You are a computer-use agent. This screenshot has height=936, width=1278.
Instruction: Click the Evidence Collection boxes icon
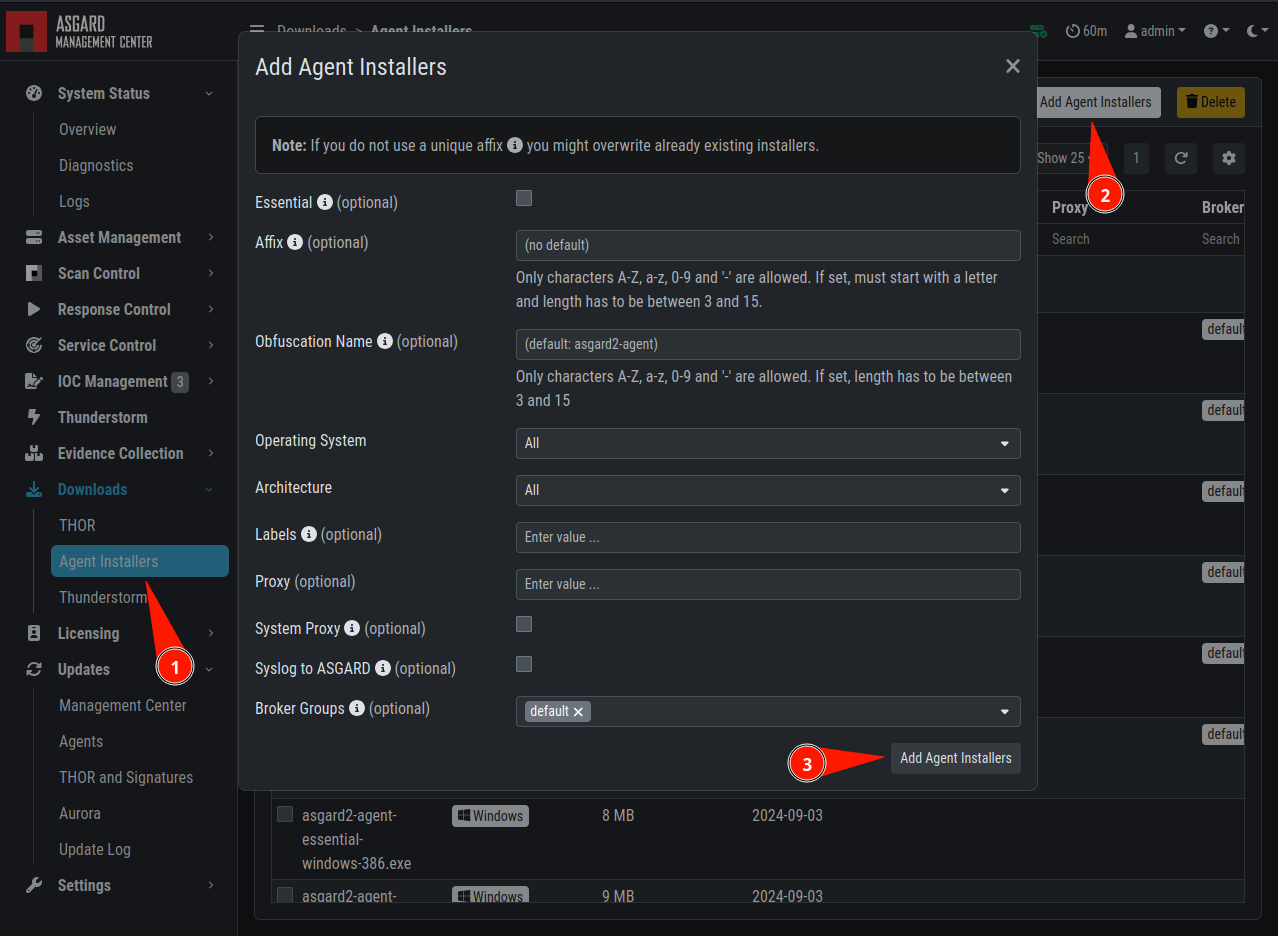tap(34, 453)
